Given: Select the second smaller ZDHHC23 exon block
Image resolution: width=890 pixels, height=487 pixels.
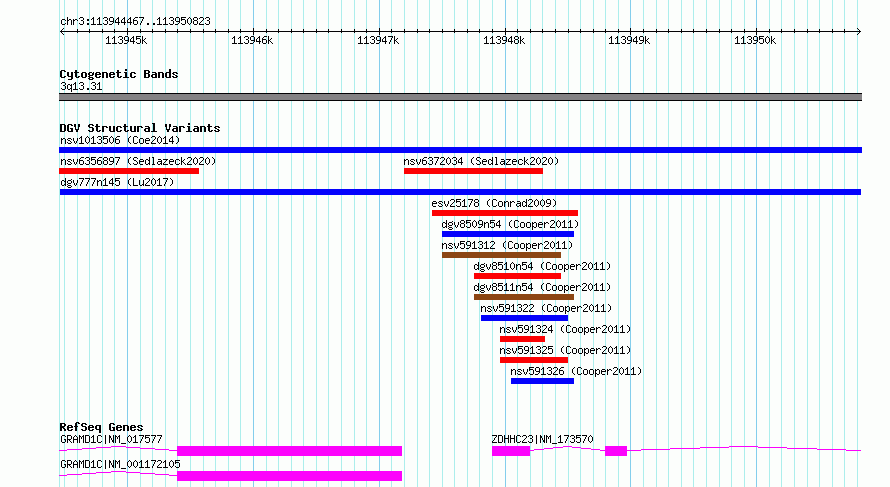Looking at the screenshot, I should (616, 451).
